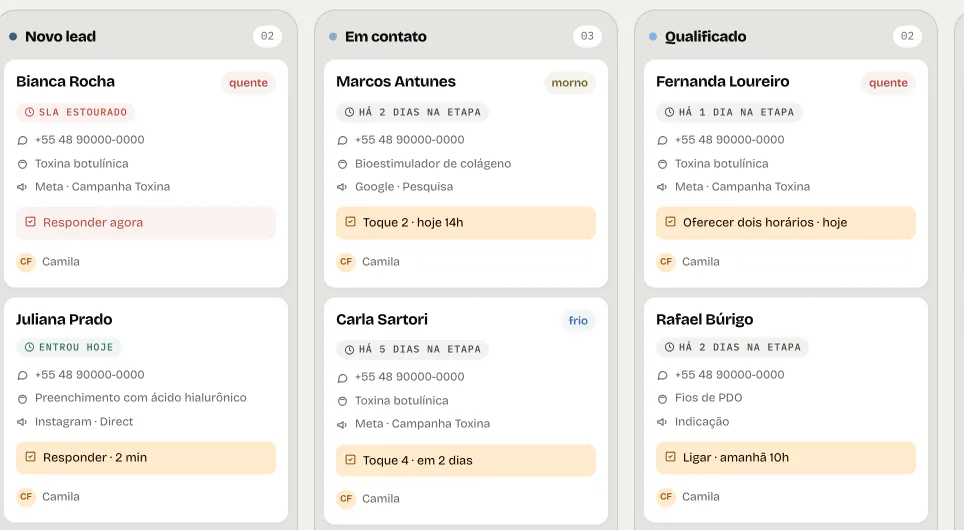Mark Oferecer dois horários checkbox as done
This screenshot has width=964, height=530.
pyautogui.click(x=670, y=222)
